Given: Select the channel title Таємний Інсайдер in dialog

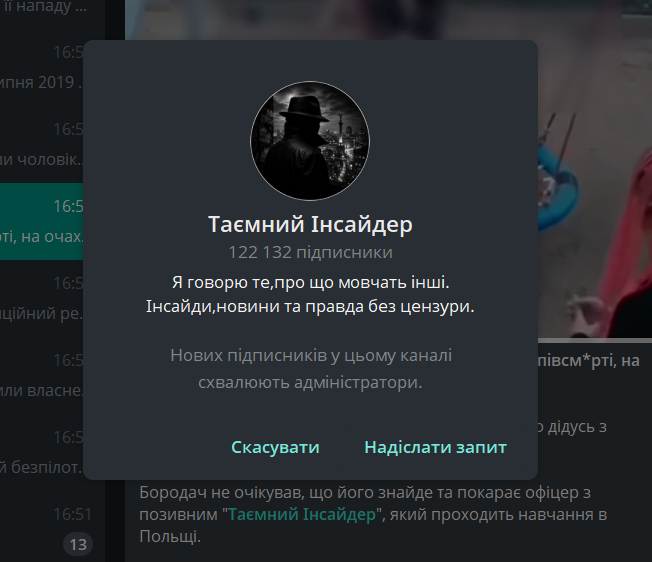Looking at the screenshot, I should point(310,224).
